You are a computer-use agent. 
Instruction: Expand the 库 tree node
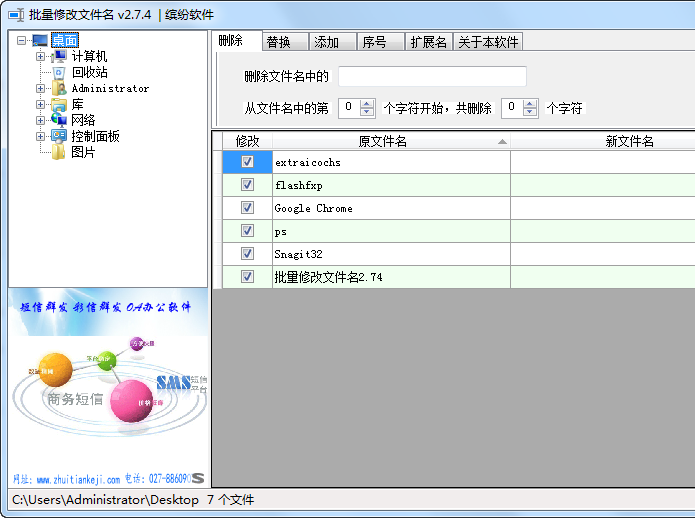(40, 104)
